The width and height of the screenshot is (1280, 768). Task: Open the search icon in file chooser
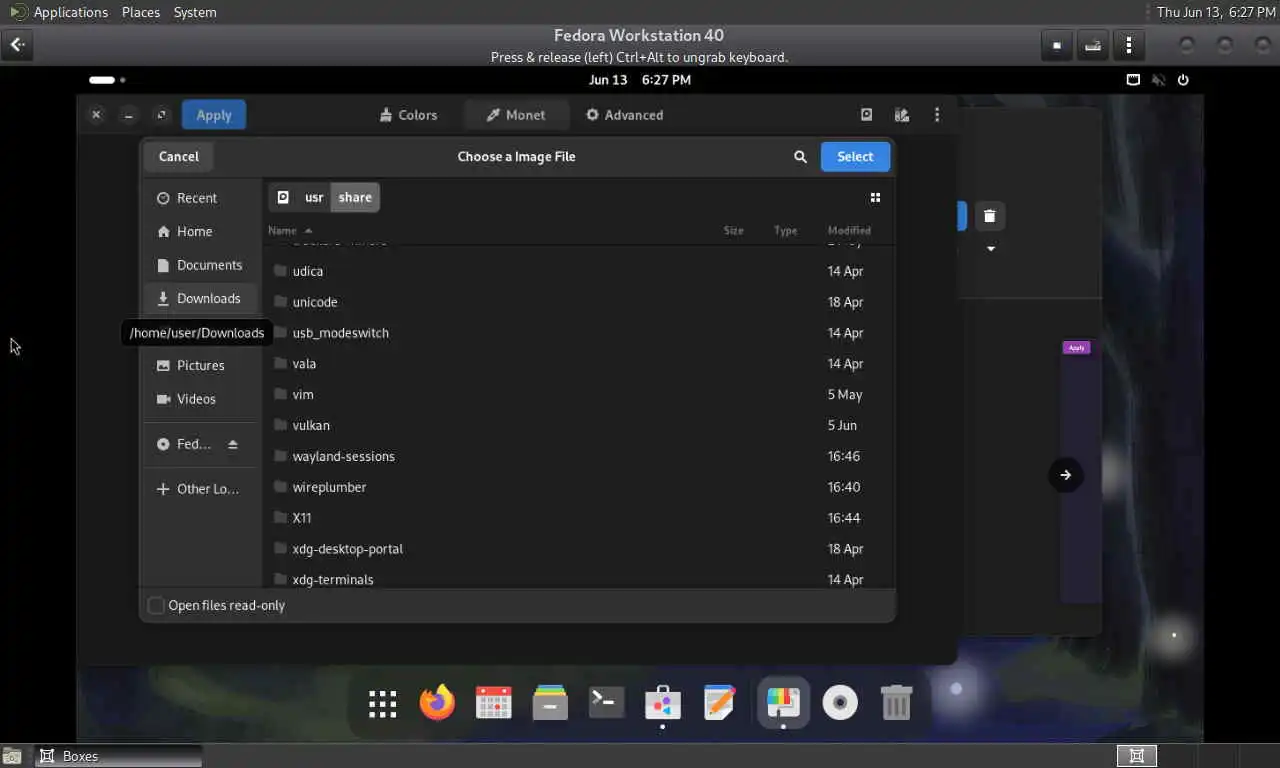800,156
